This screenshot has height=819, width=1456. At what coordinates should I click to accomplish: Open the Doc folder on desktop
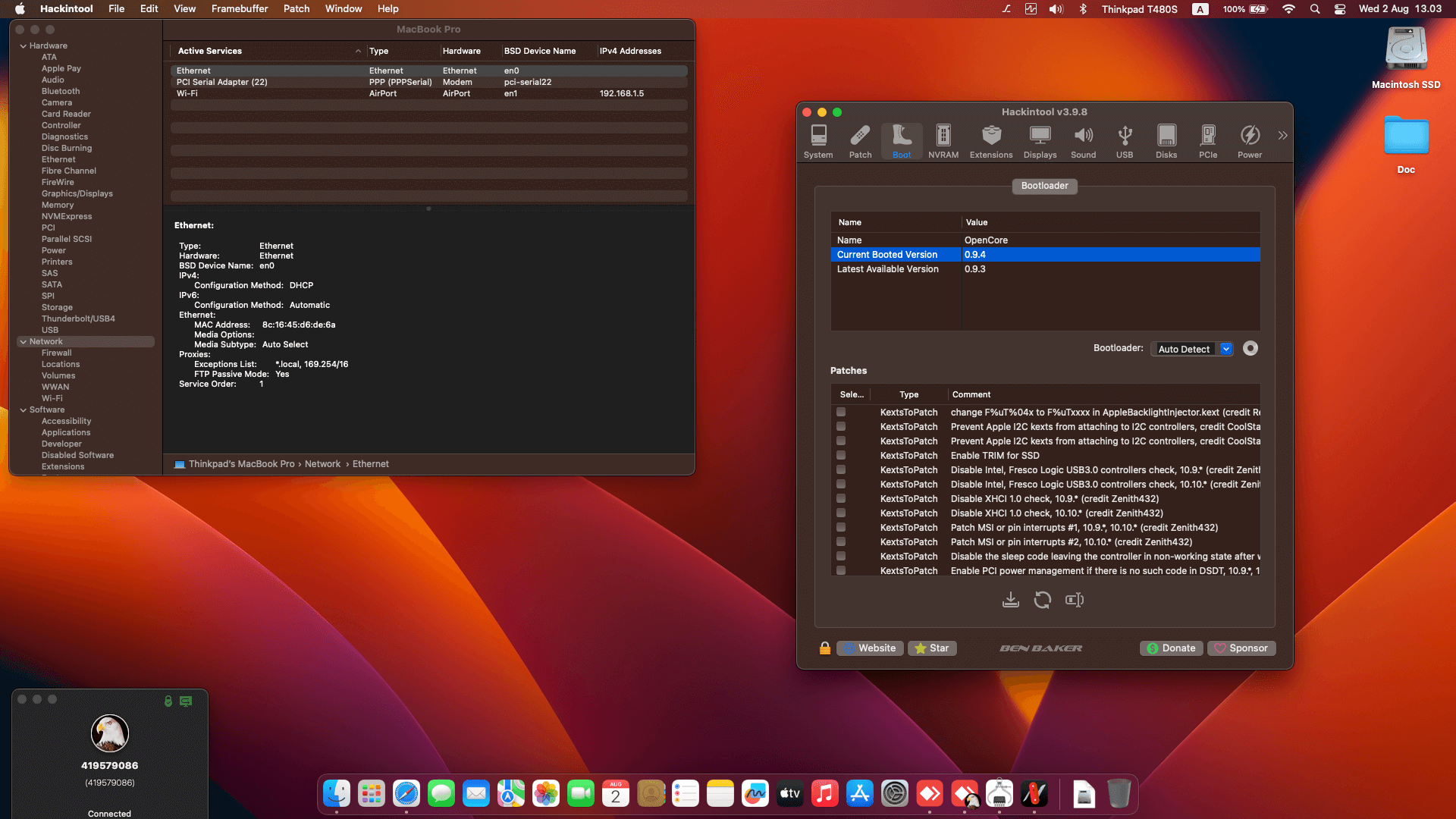point(1406,145)
